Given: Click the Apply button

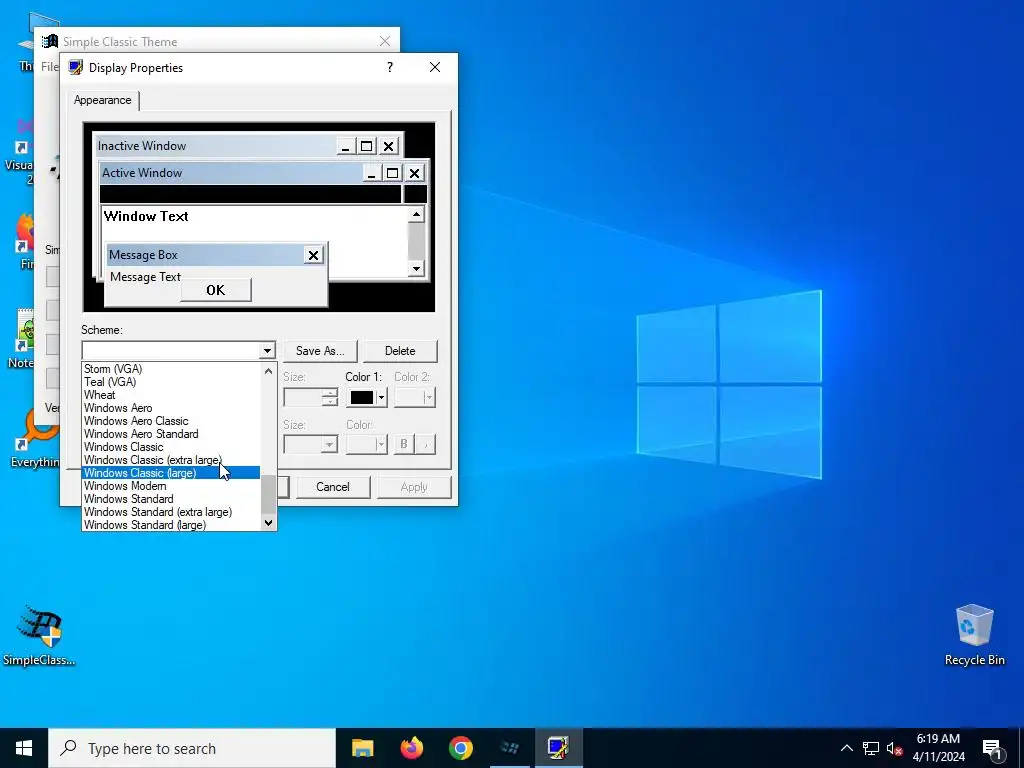Looking at the screenshot, I should pos(413,487).
